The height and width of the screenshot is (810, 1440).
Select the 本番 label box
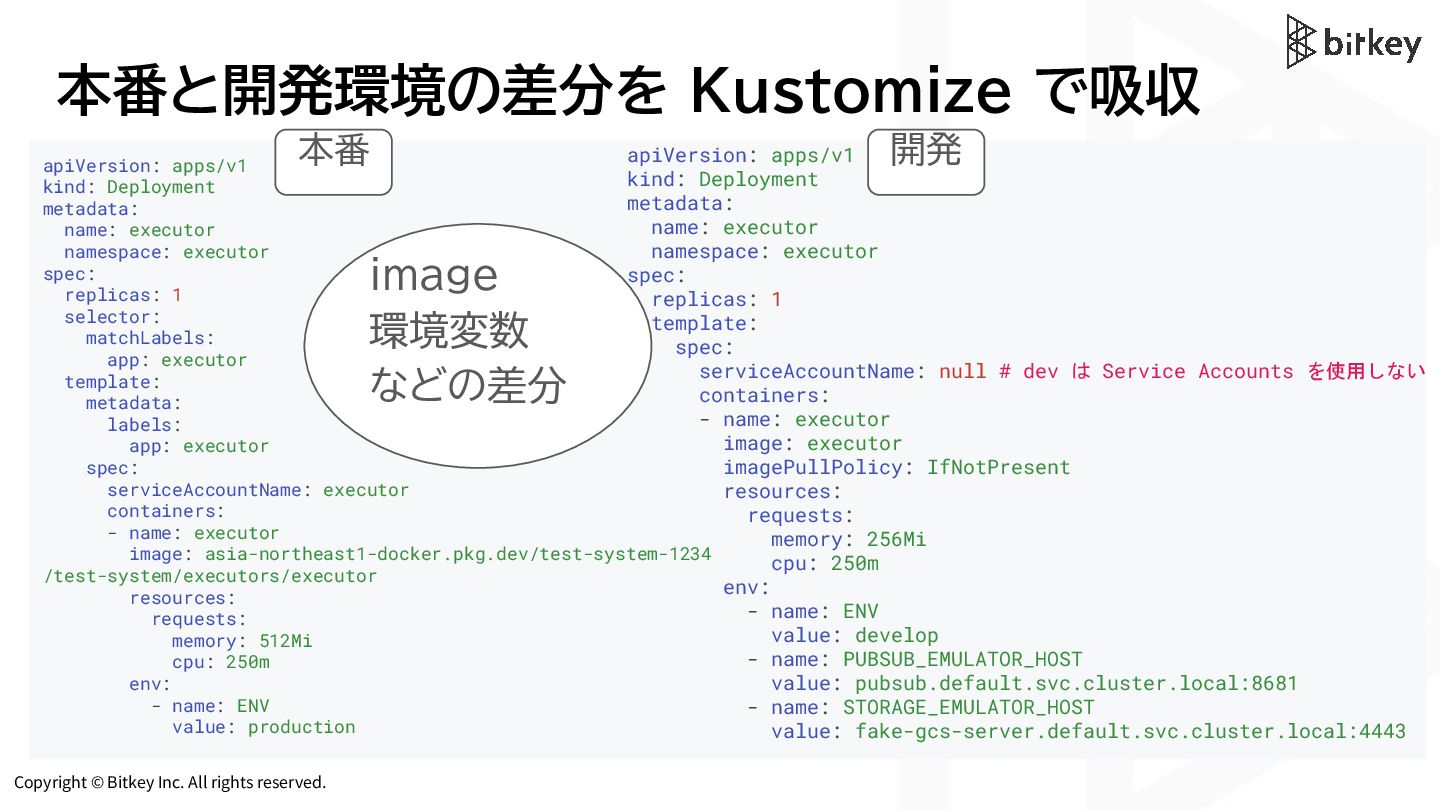333,160
